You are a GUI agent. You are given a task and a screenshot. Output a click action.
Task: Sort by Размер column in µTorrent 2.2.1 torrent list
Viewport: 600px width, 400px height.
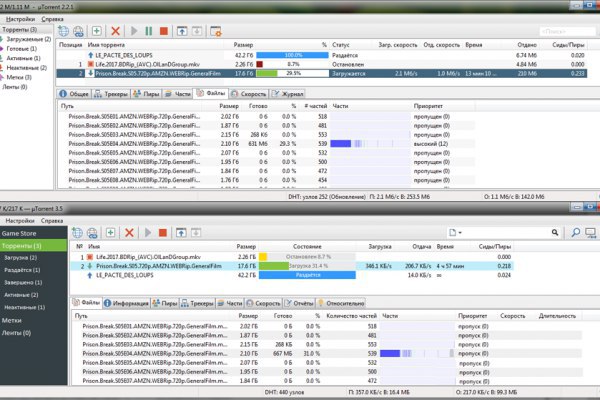coord(243,45)
